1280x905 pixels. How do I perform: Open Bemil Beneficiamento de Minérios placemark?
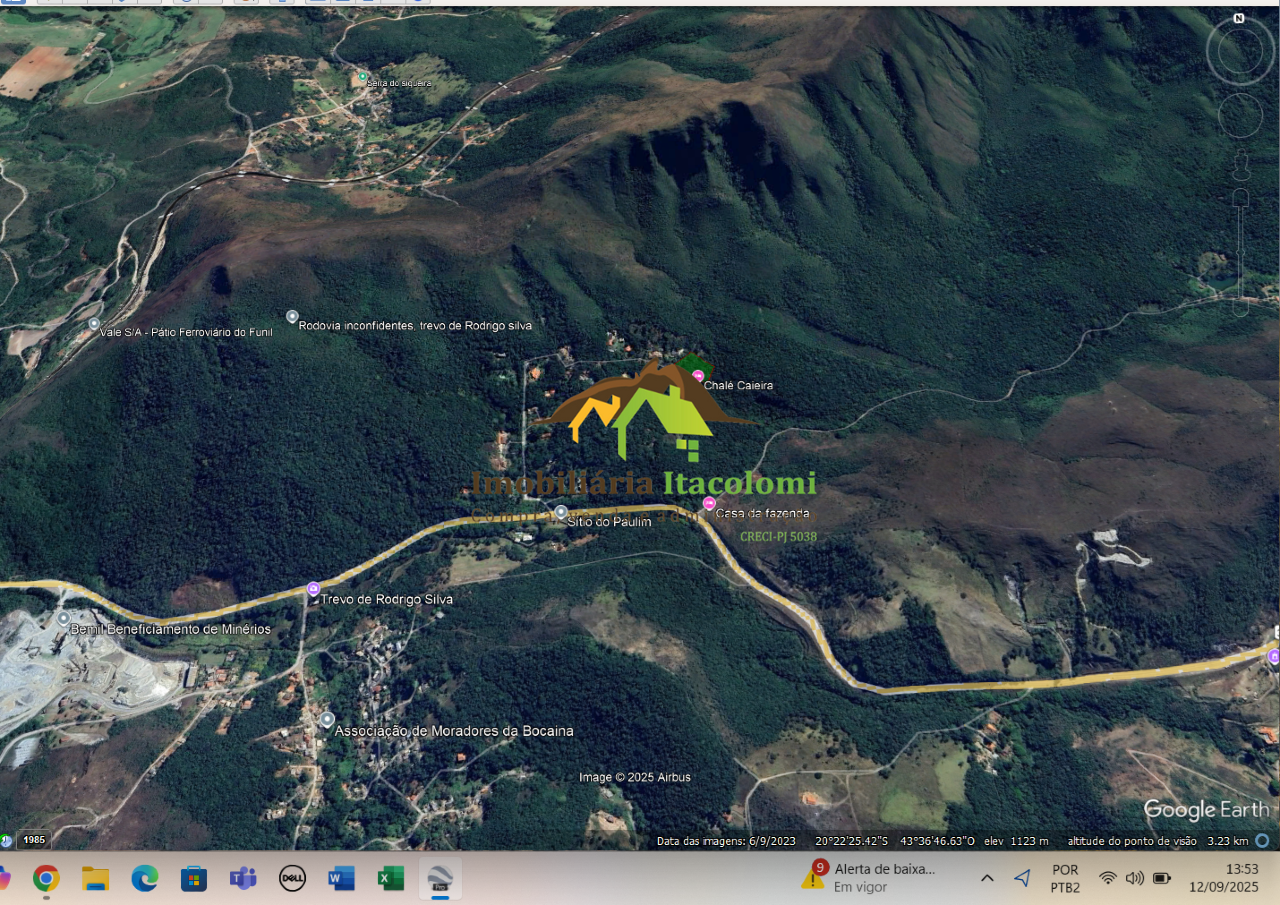coord(64,619)
